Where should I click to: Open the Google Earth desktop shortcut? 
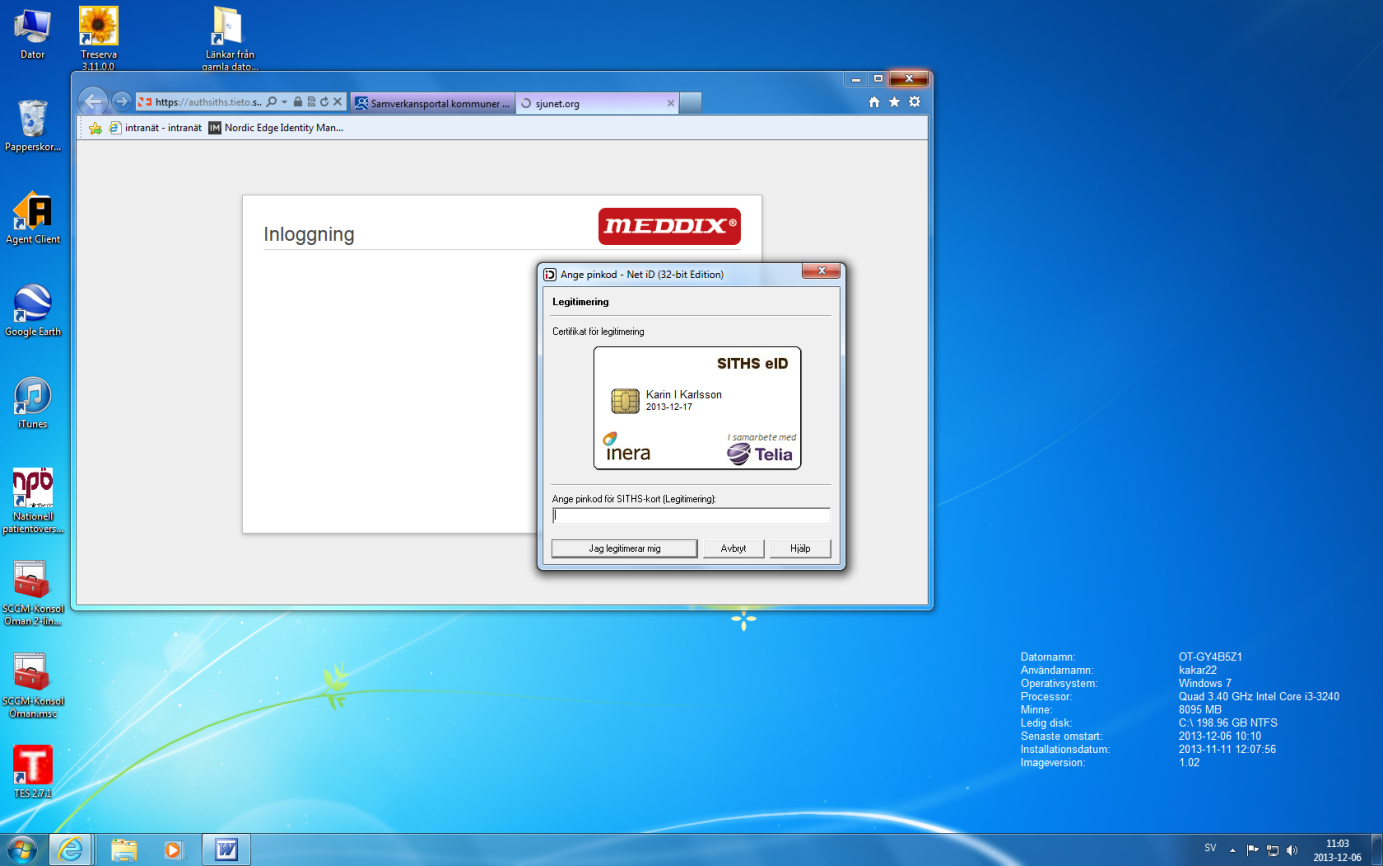click(33, 310)
